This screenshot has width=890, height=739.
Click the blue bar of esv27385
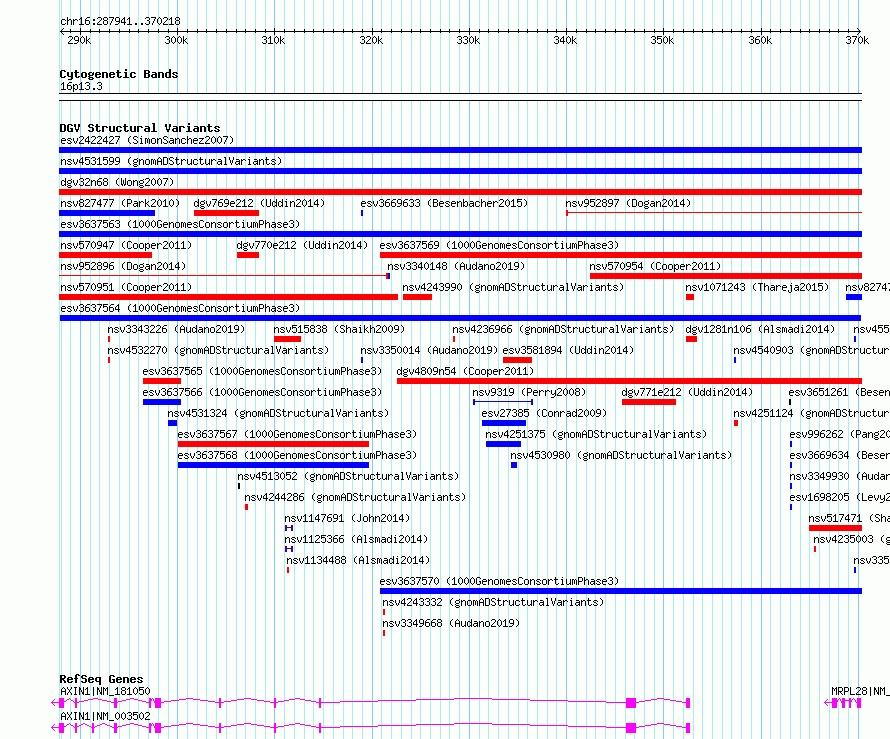(504, 423)
